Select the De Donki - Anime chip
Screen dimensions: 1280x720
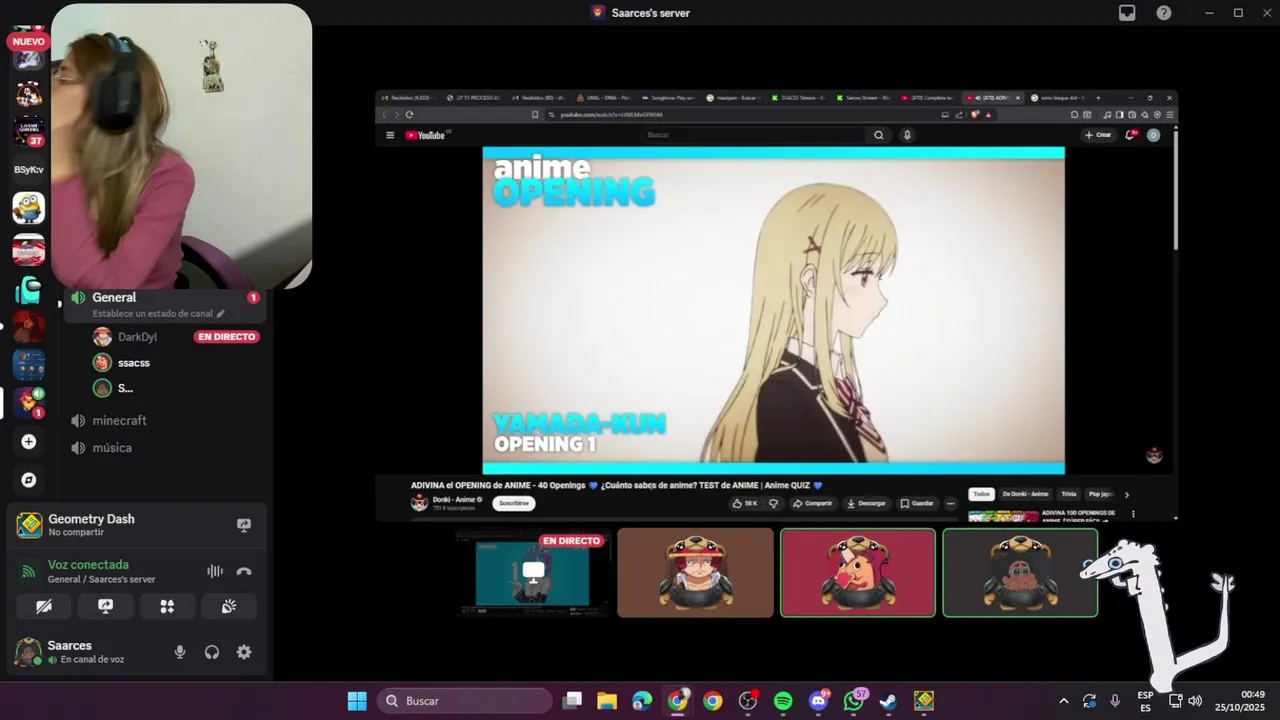click(x=1025, y=494)
